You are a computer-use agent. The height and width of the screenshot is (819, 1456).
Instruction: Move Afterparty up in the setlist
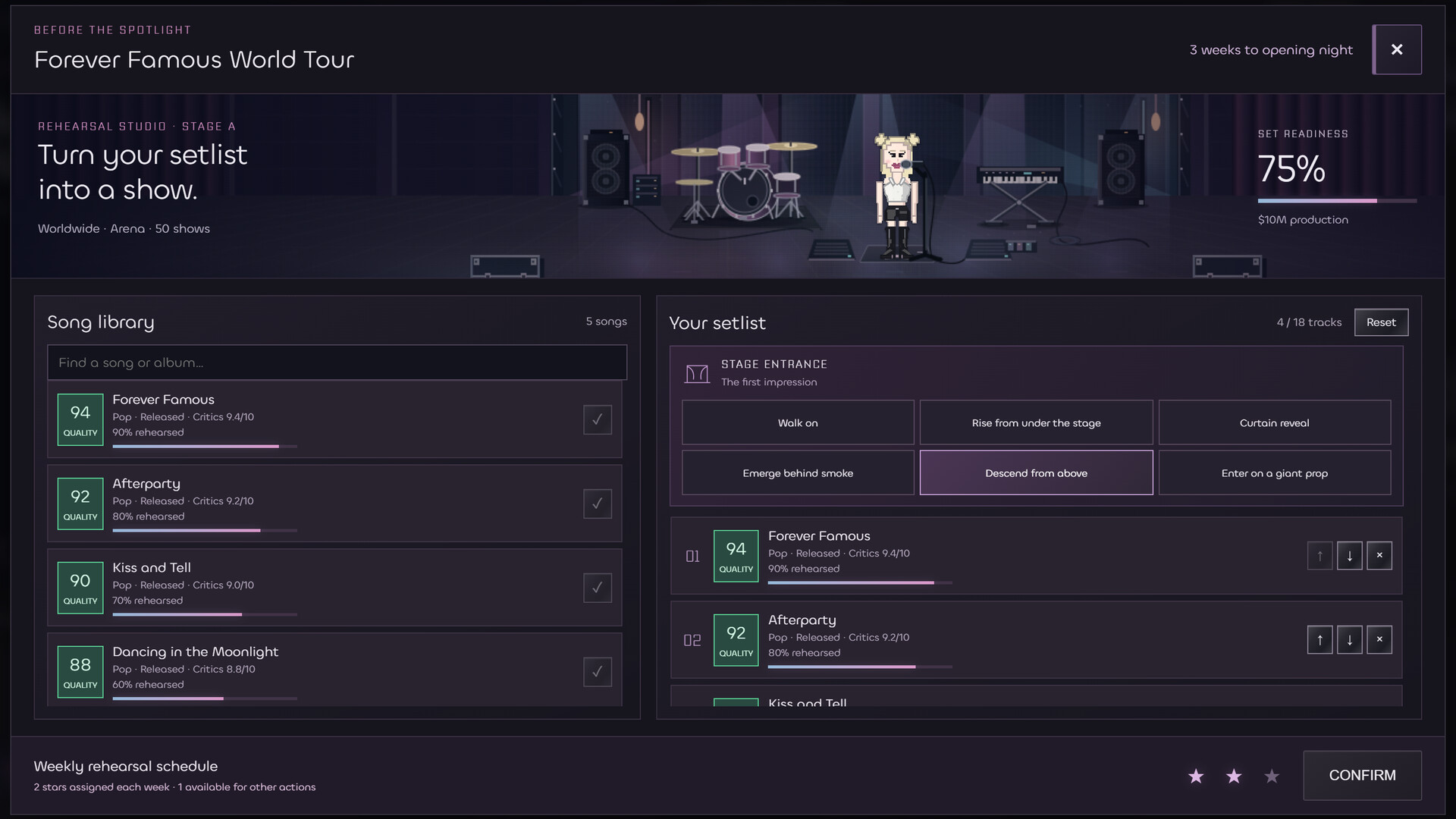tap(1320, 640)
